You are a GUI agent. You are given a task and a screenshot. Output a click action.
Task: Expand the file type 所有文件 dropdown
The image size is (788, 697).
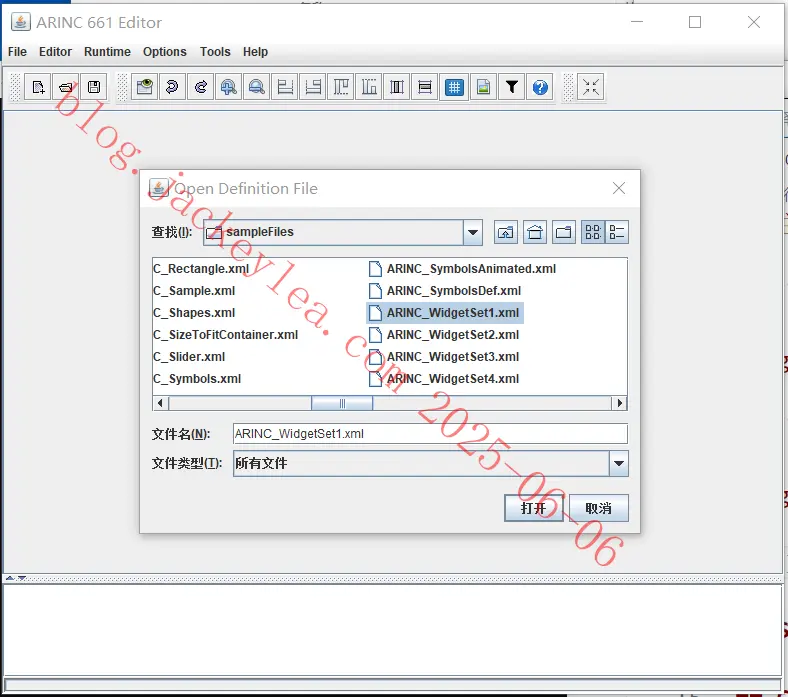click(x=619, y=463)
